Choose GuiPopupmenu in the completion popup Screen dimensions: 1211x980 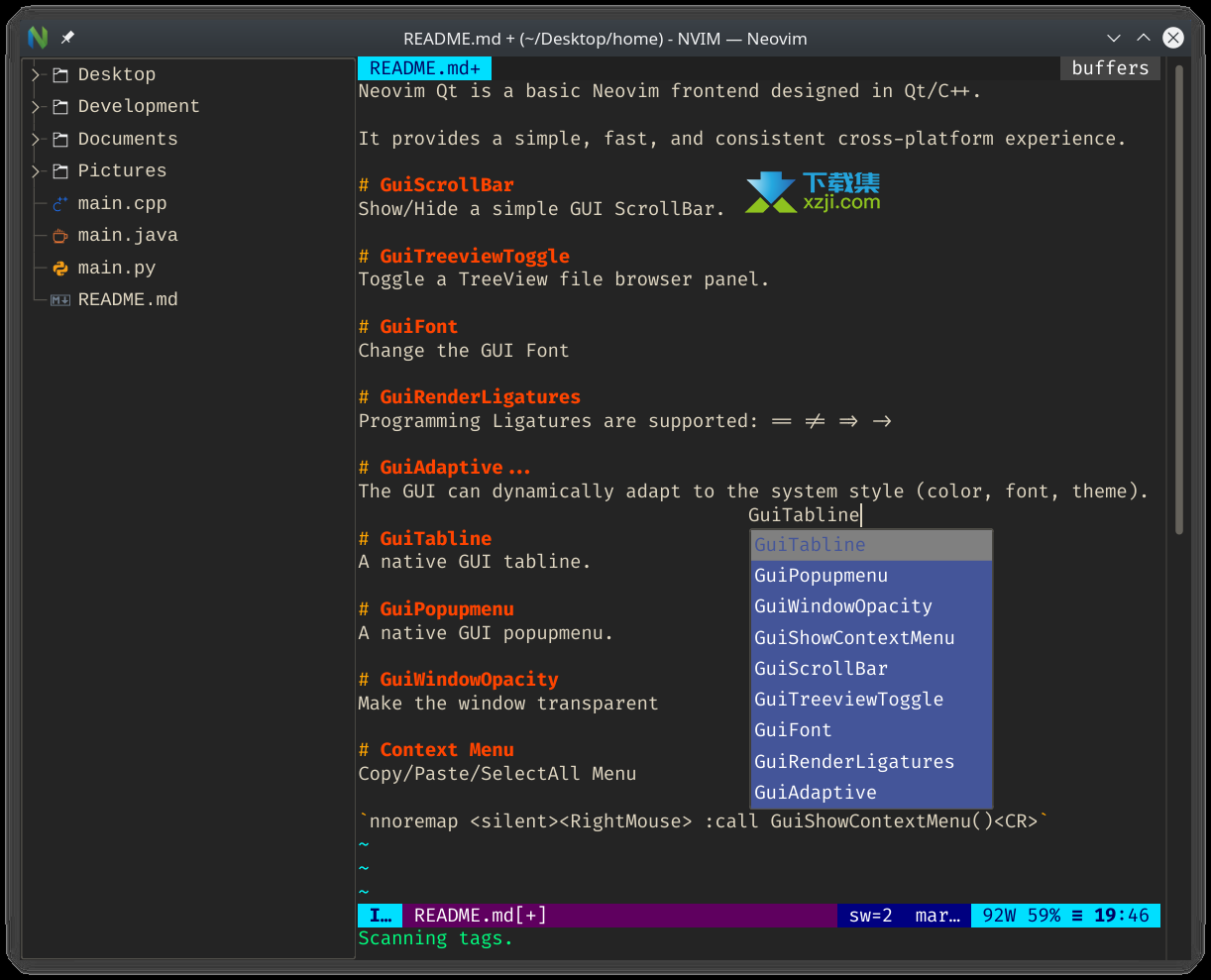tap(872, 576)
